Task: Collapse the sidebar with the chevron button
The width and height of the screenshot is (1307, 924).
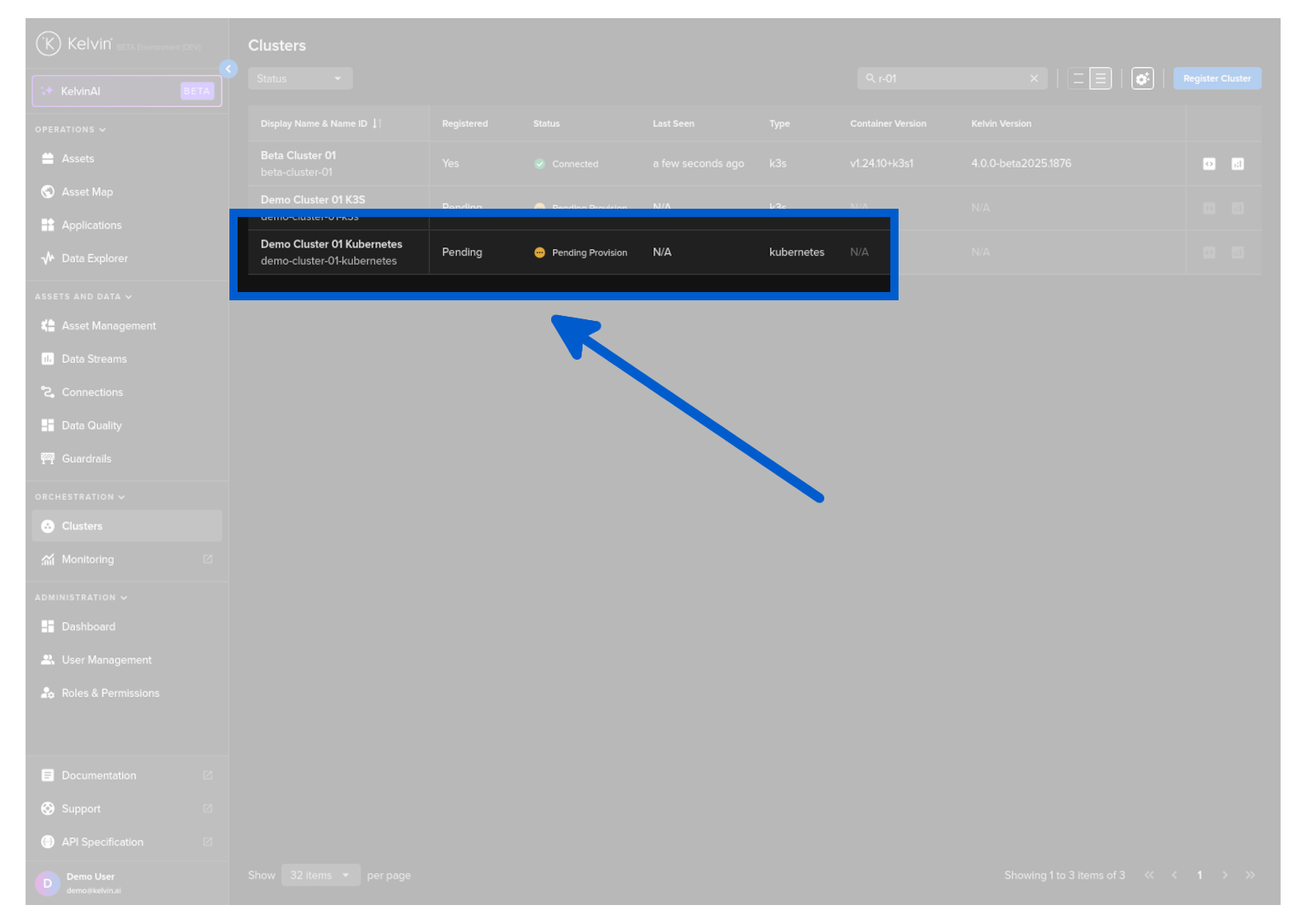Action: tap(229, 69)
